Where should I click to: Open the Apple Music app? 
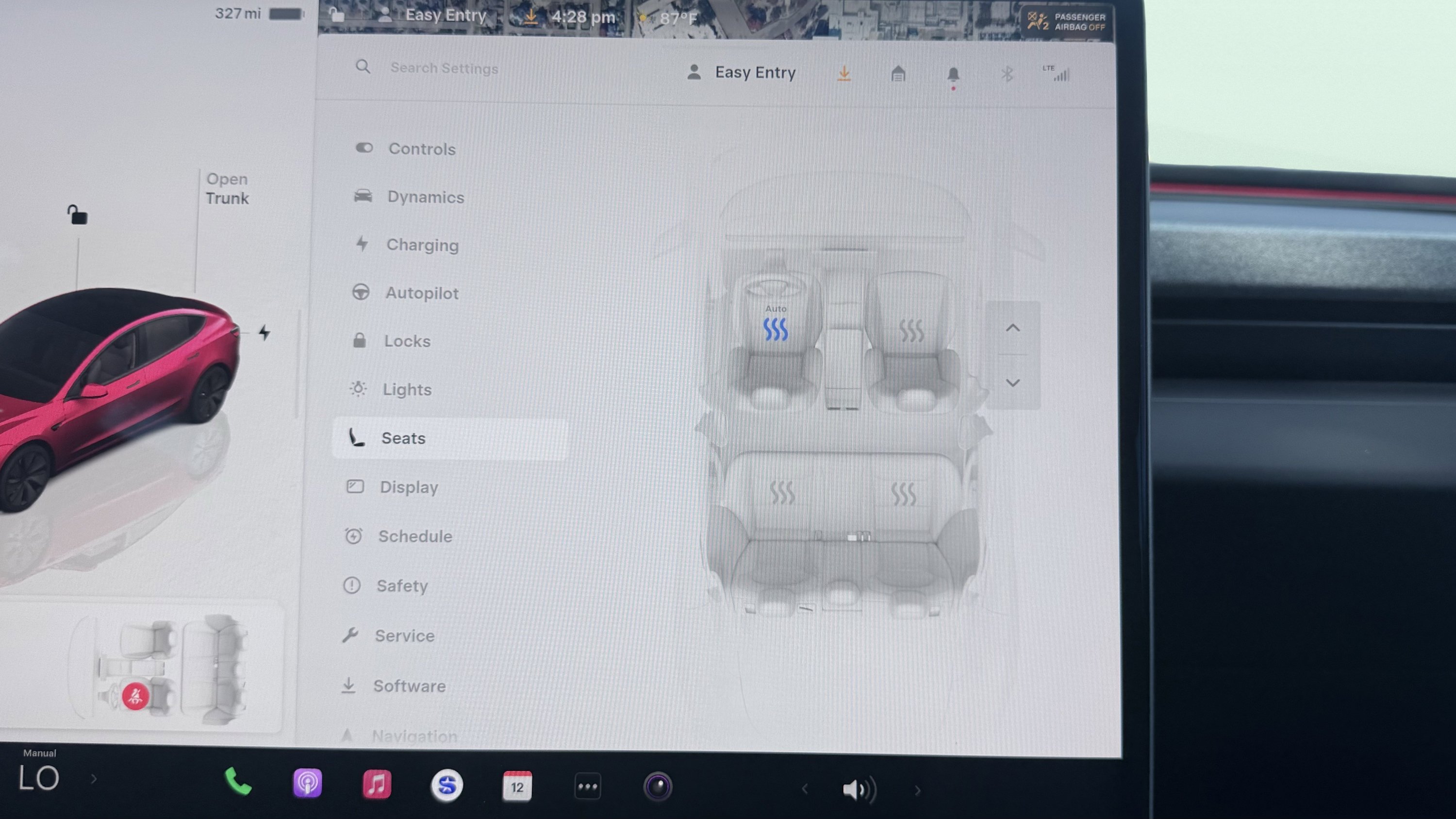point(377,785)
